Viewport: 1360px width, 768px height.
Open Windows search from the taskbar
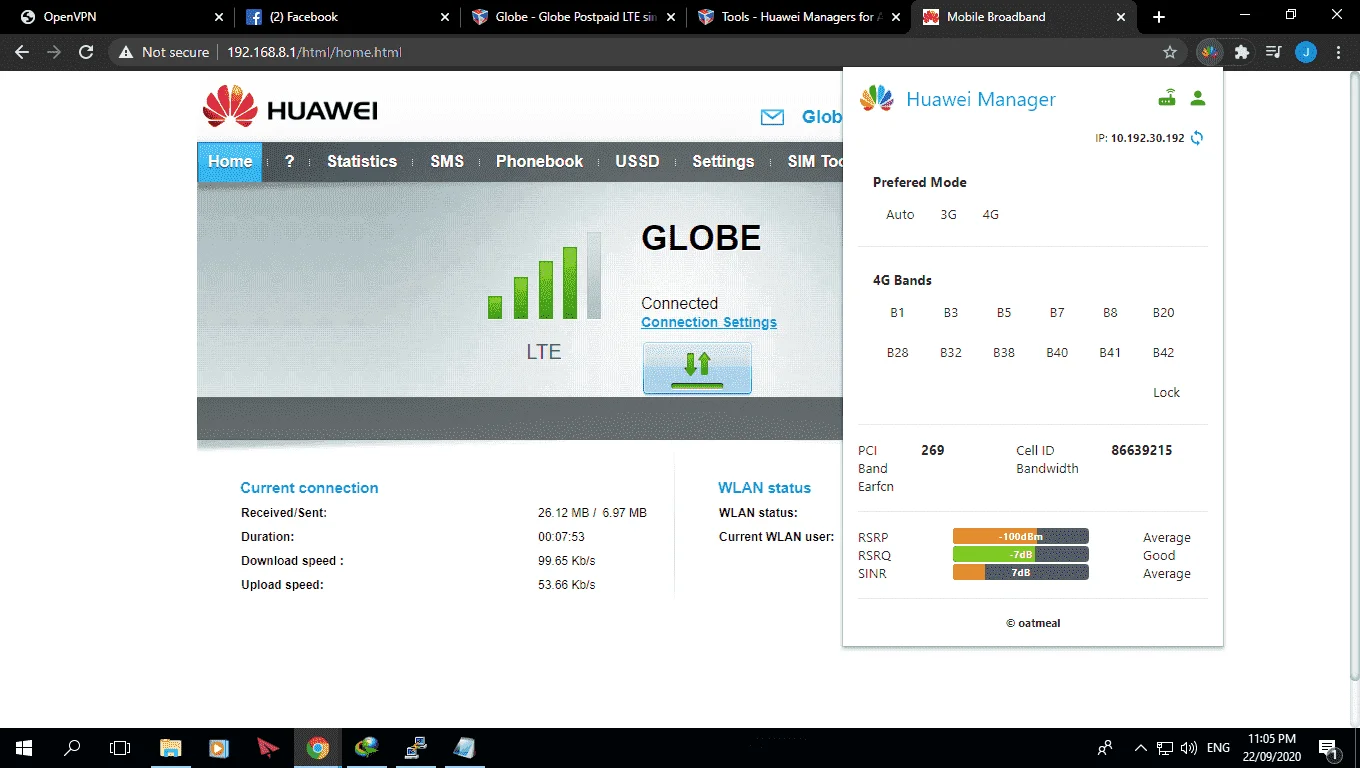[72, 748]
